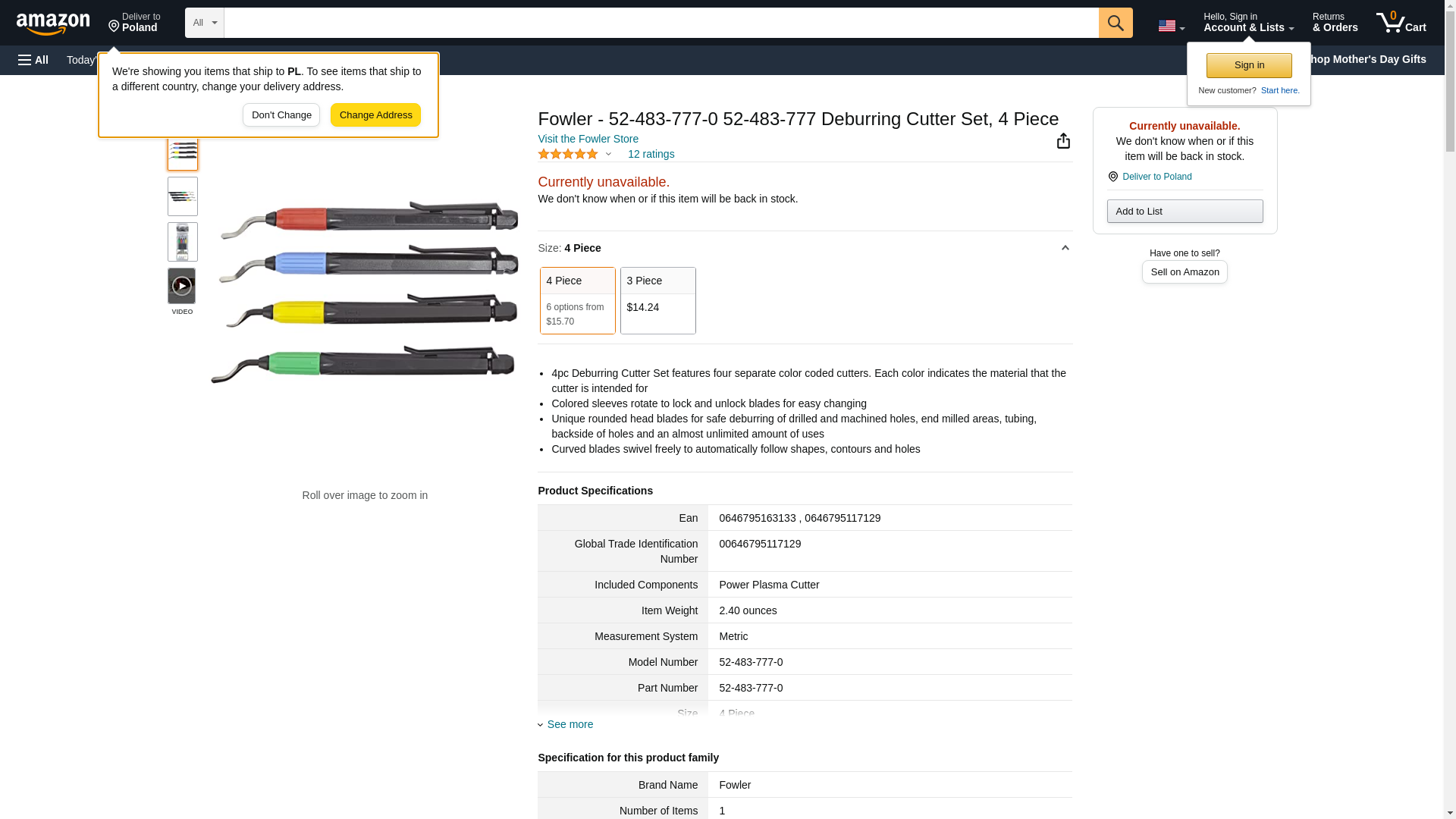Screen dimensions: 1456x819
Task: Select the 3 Piece size option
Action: (657, 300)
